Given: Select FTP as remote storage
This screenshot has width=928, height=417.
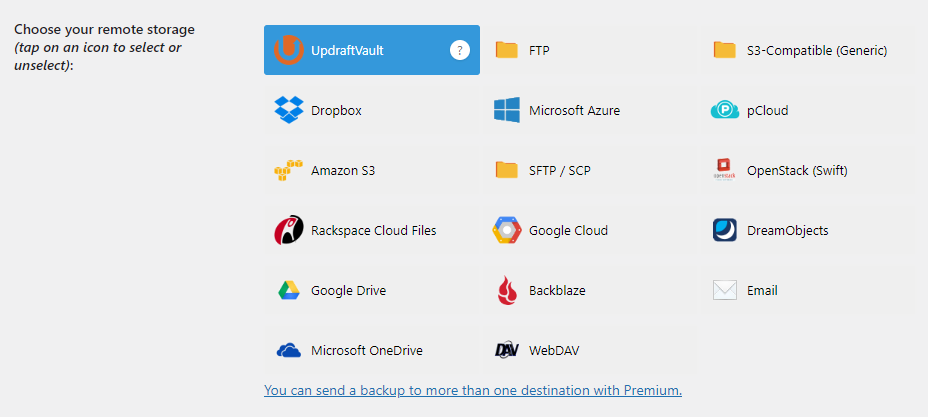Looking at the screenshot, I should 539,50.
